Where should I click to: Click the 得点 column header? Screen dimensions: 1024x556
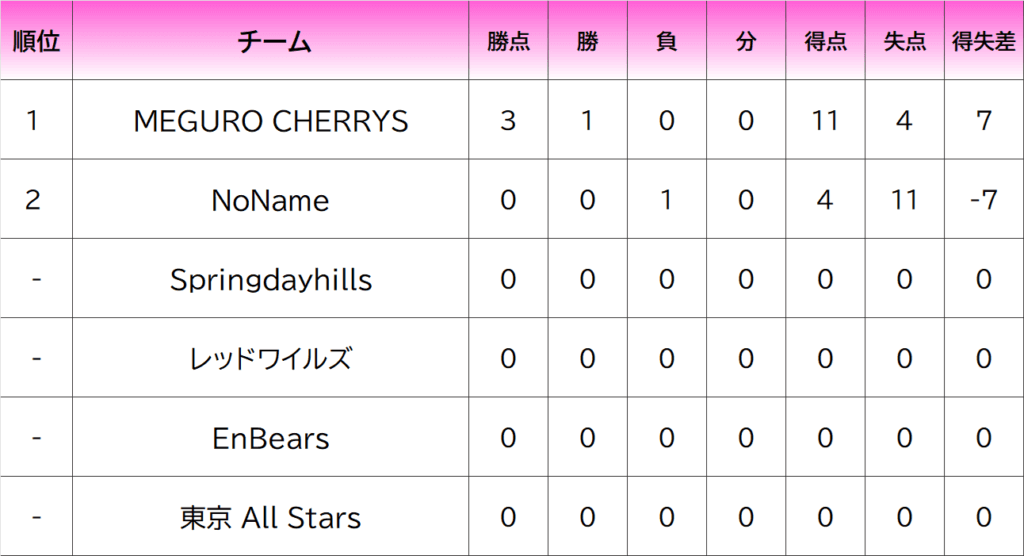[825, 42]
